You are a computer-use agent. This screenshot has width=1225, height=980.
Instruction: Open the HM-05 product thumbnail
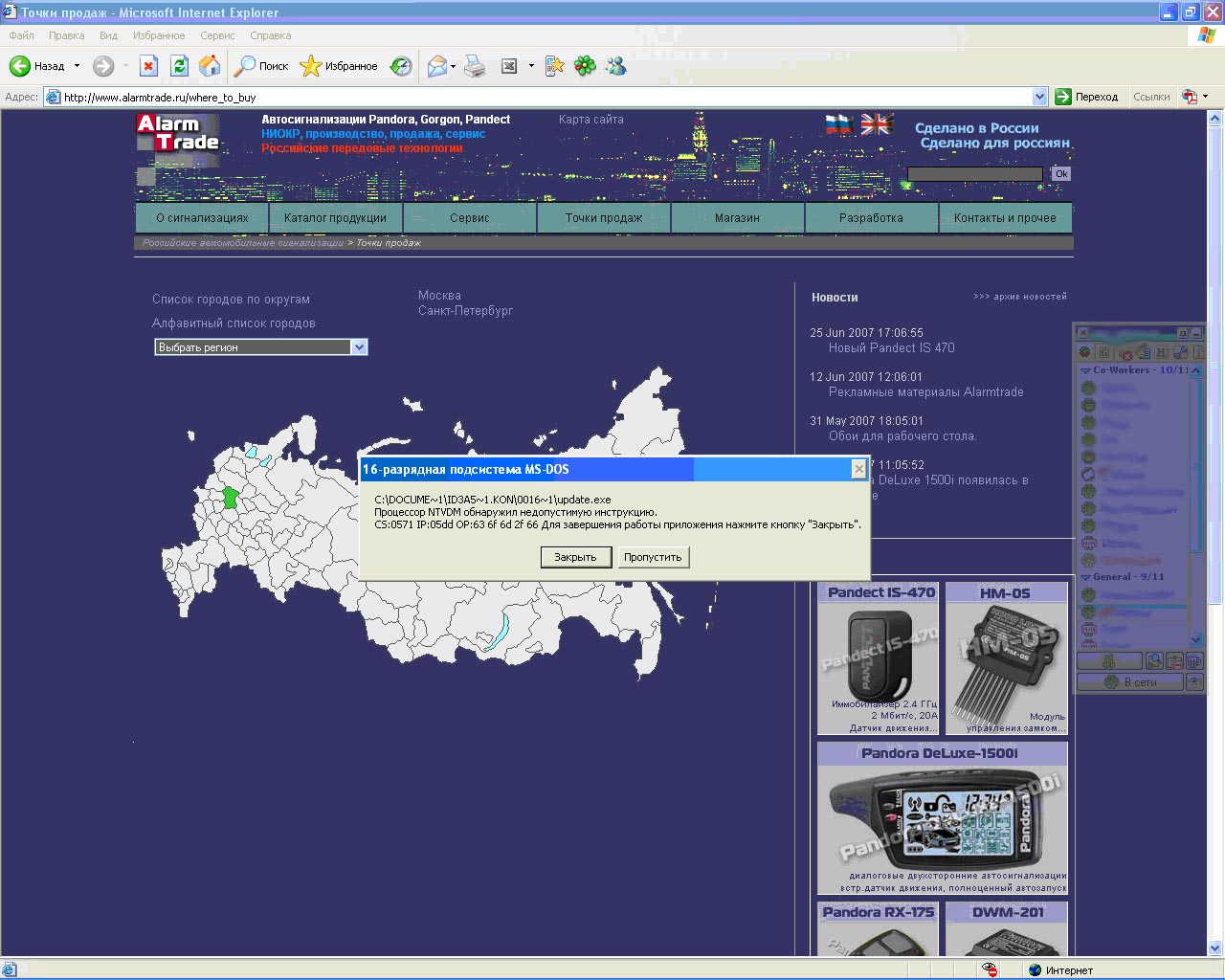[x=1006, y=658]
